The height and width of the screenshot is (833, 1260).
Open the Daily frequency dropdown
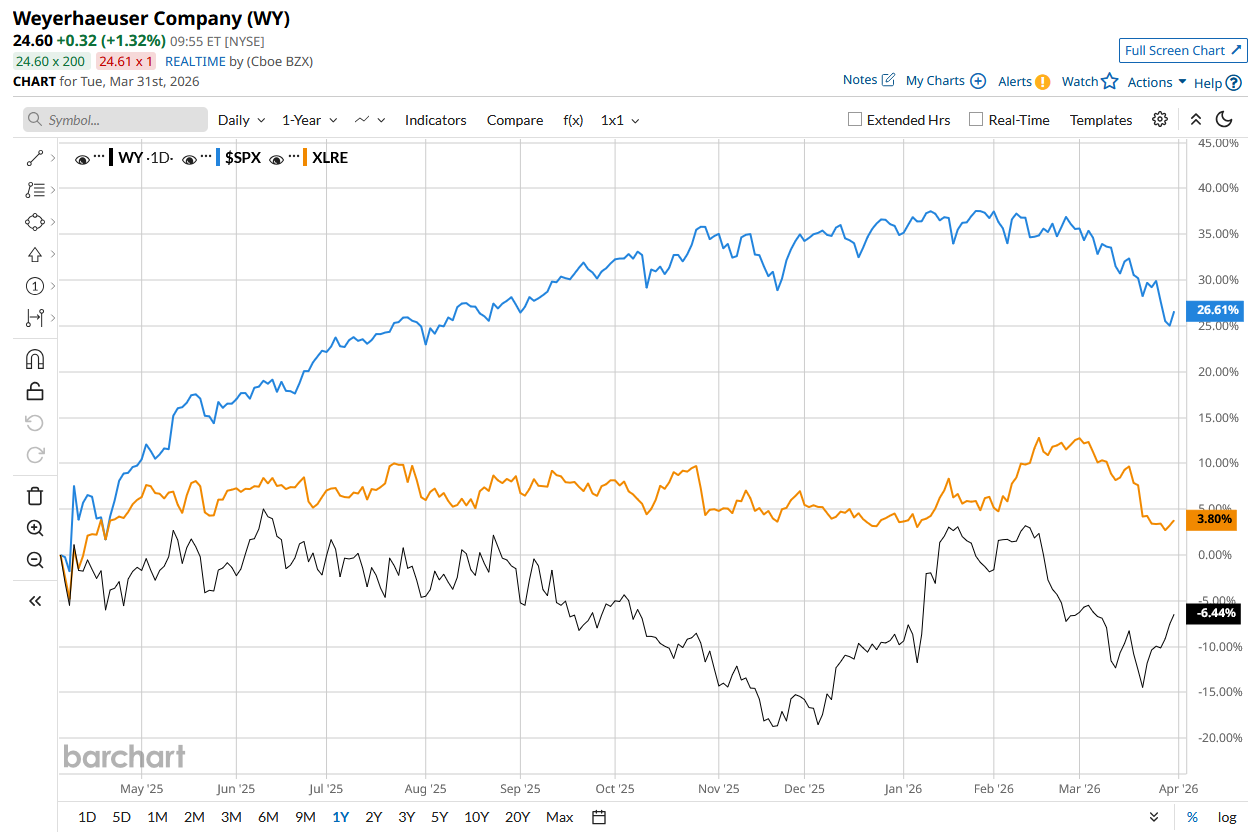[241, 120]
